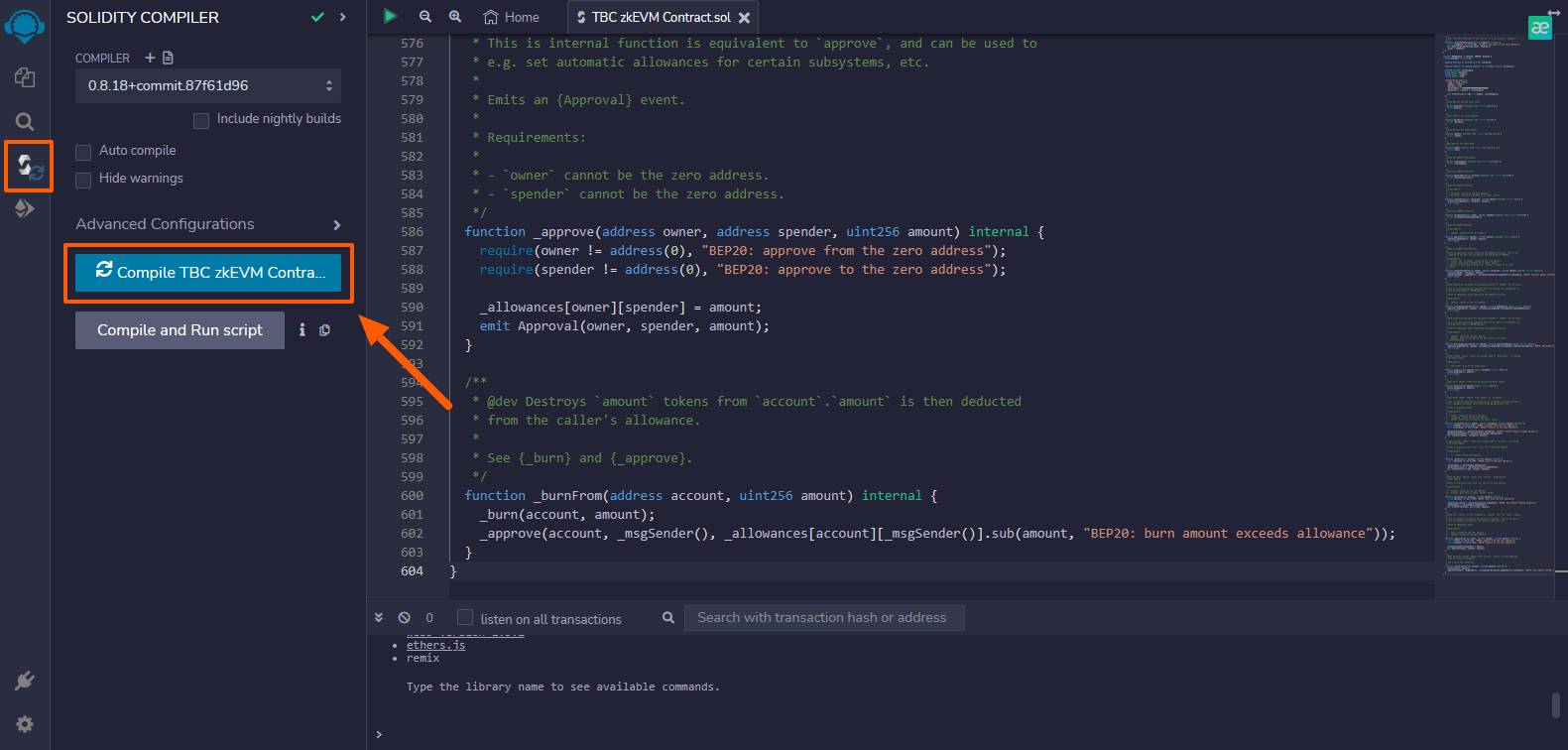Enable Include nightly builds checkbox
Screen dimensions: 1568x750
click(201, 120)
